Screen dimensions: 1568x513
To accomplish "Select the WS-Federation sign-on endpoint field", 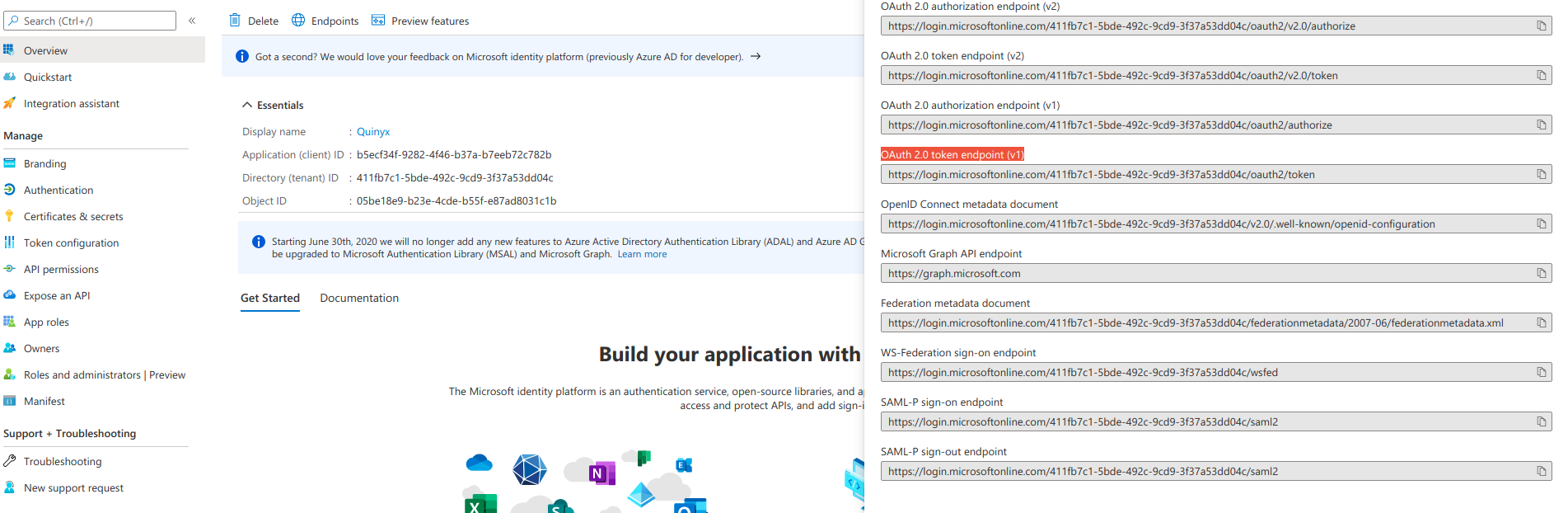I will point(1216,373).
